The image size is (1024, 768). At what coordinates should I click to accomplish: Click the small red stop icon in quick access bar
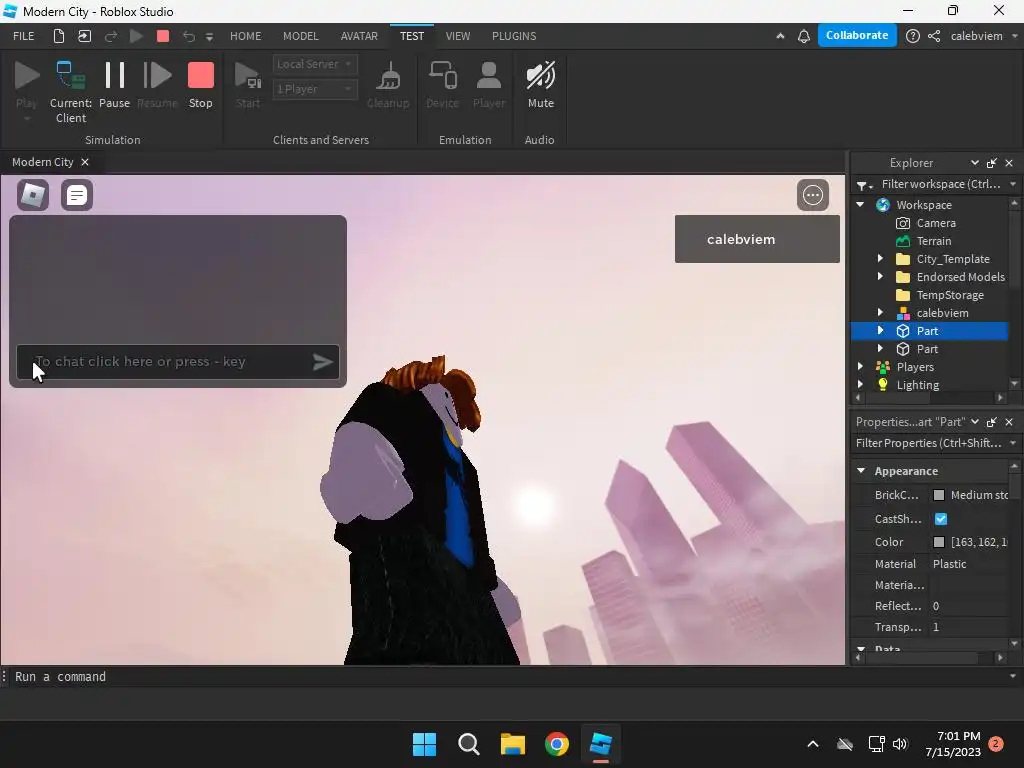click(x=163, y=36)
